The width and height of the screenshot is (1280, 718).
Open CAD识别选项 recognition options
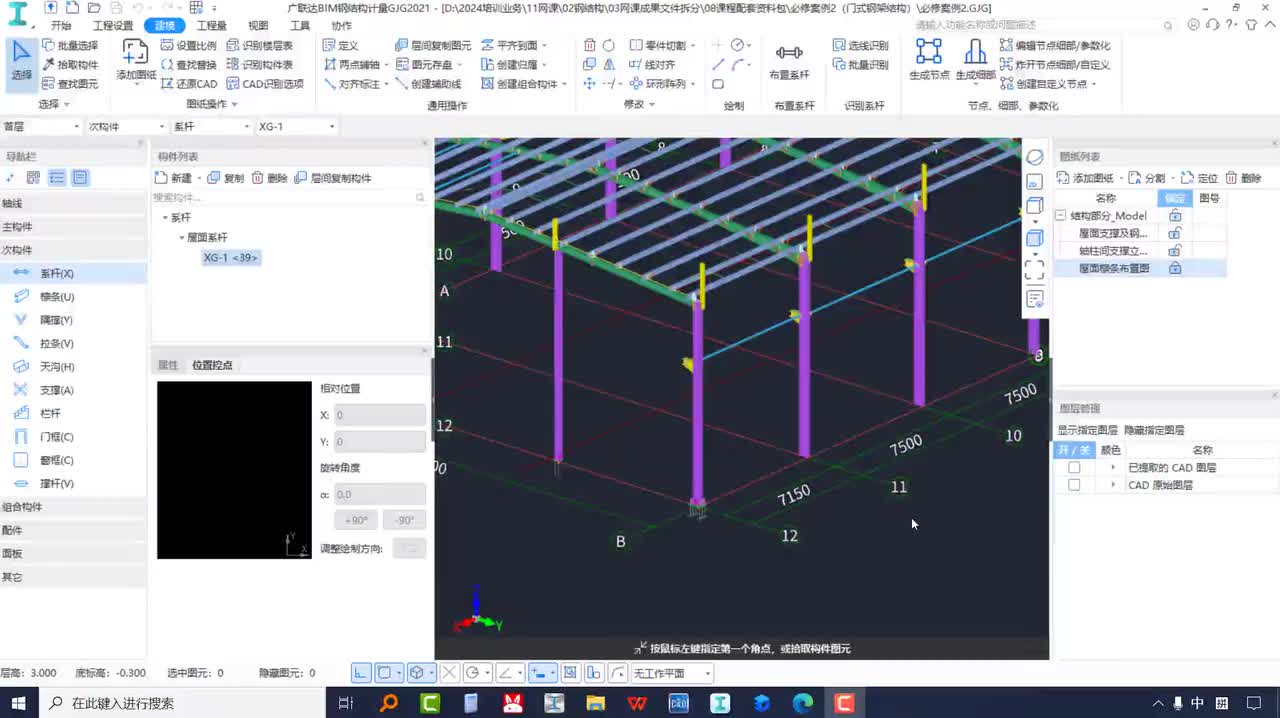click(x=265, y=84)
